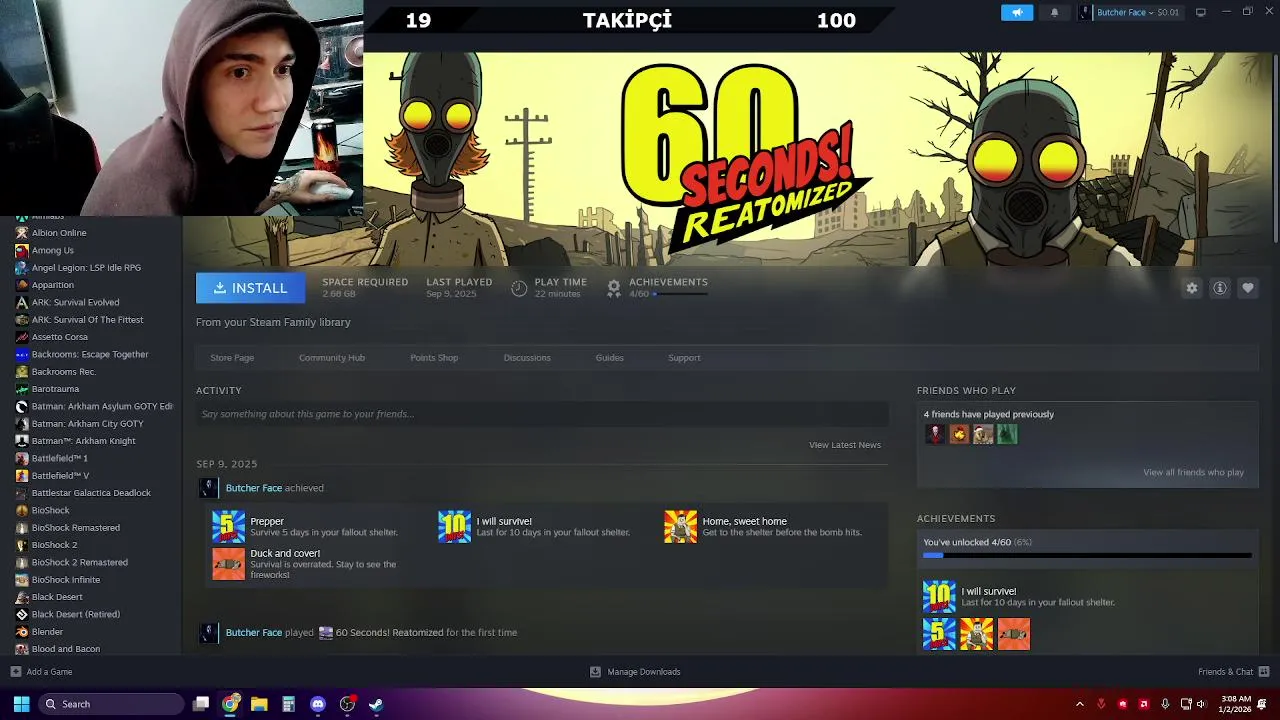The height and width of the screenshot is (720, 1280).
Task: Open the Support tab
Action: 684,358
